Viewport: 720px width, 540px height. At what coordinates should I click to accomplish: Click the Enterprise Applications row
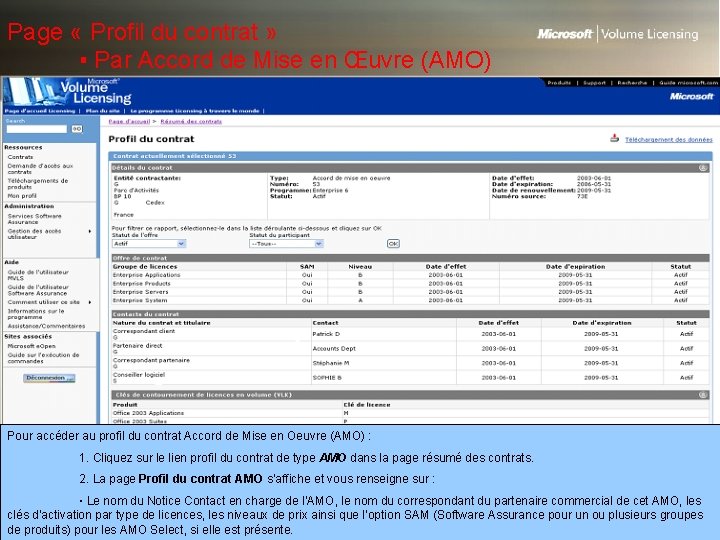410,275
